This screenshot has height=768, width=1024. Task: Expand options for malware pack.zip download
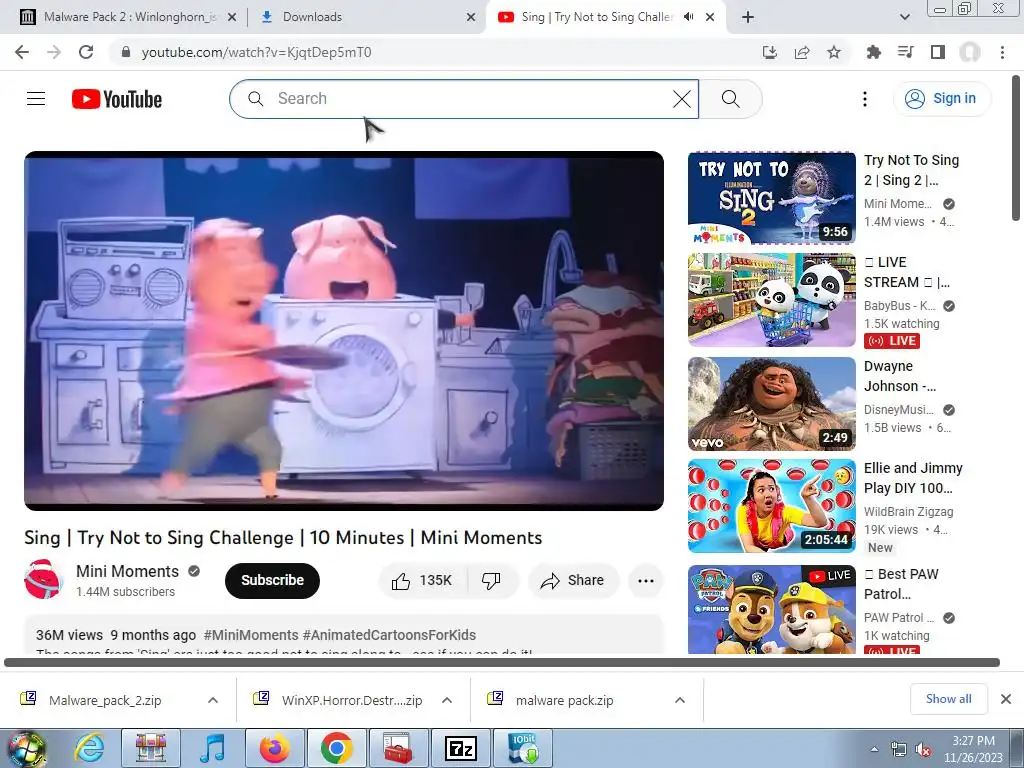pos(680,700)
